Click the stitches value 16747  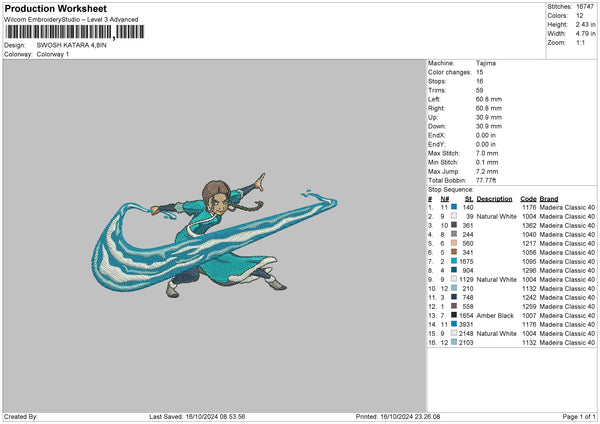pyautogui.click(x=585, y=7)
